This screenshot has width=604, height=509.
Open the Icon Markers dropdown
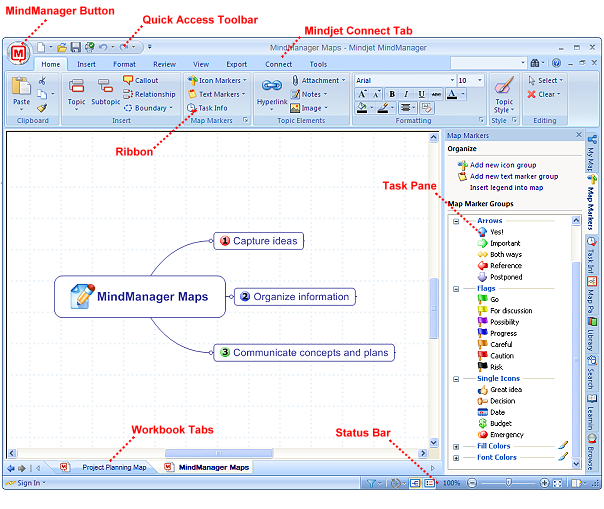[x=217, y=80]
